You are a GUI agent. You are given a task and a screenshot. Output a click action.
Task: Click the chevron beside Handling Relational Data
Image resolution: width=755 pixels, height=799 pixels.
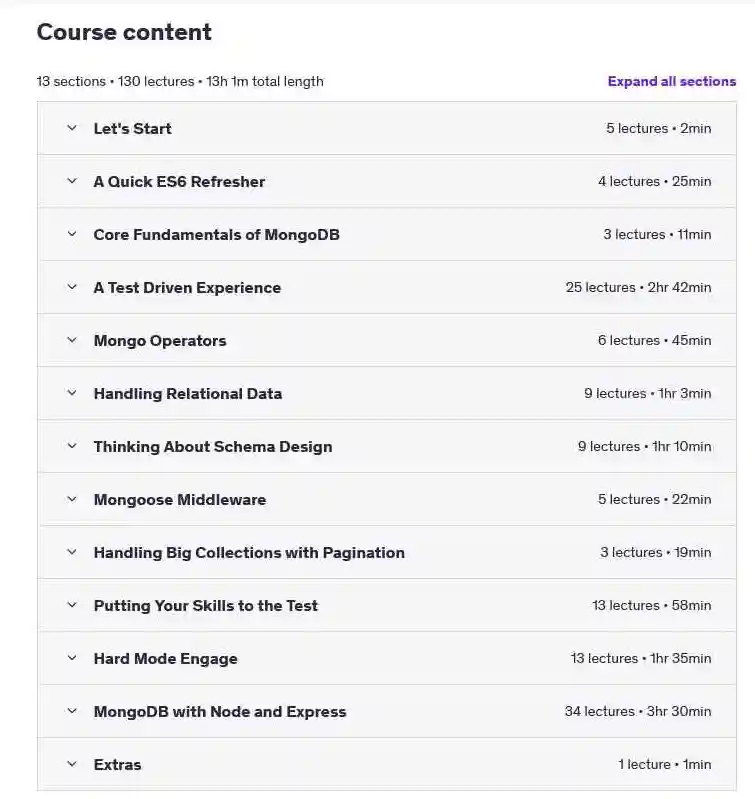click(72, 393)
